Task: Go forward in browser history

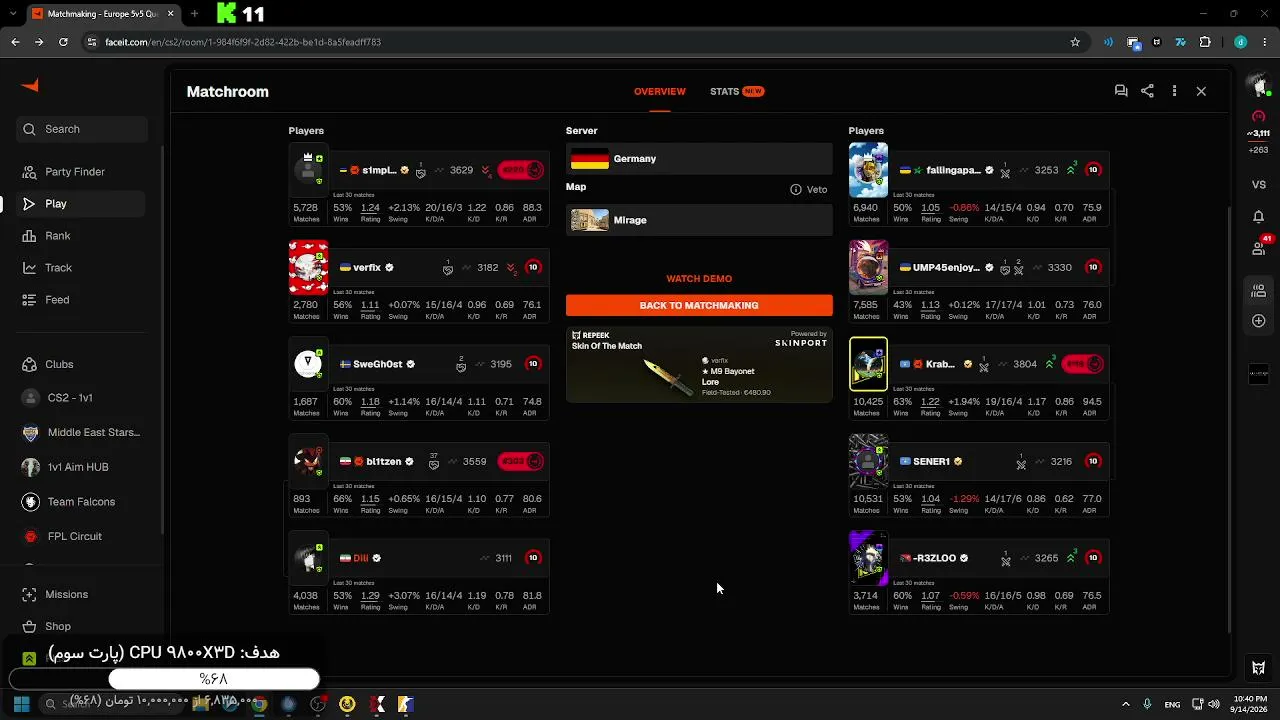Action: [39, 42]
